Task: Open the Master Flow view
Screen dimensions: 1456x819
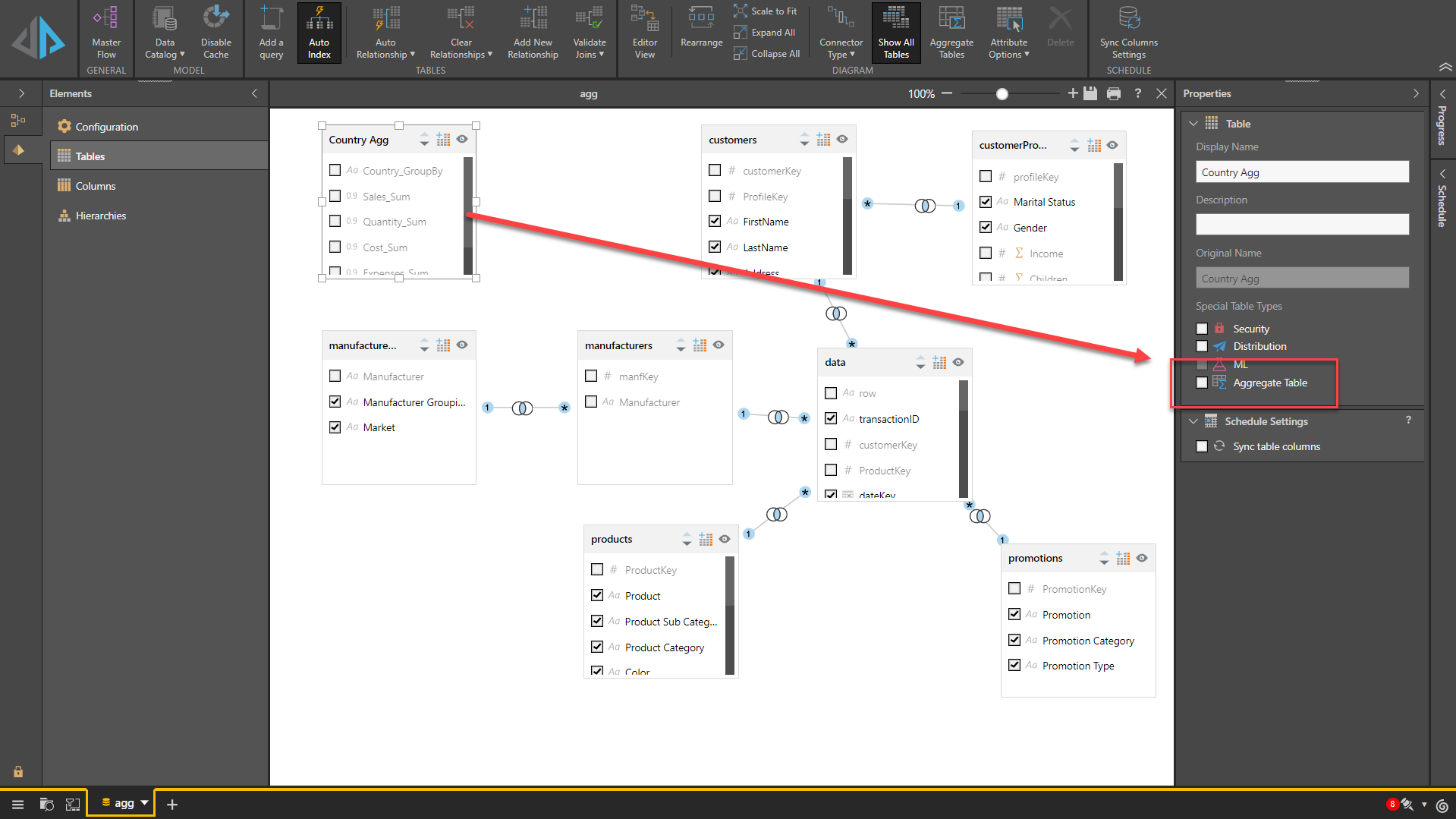Action: (x=105, y=32)
